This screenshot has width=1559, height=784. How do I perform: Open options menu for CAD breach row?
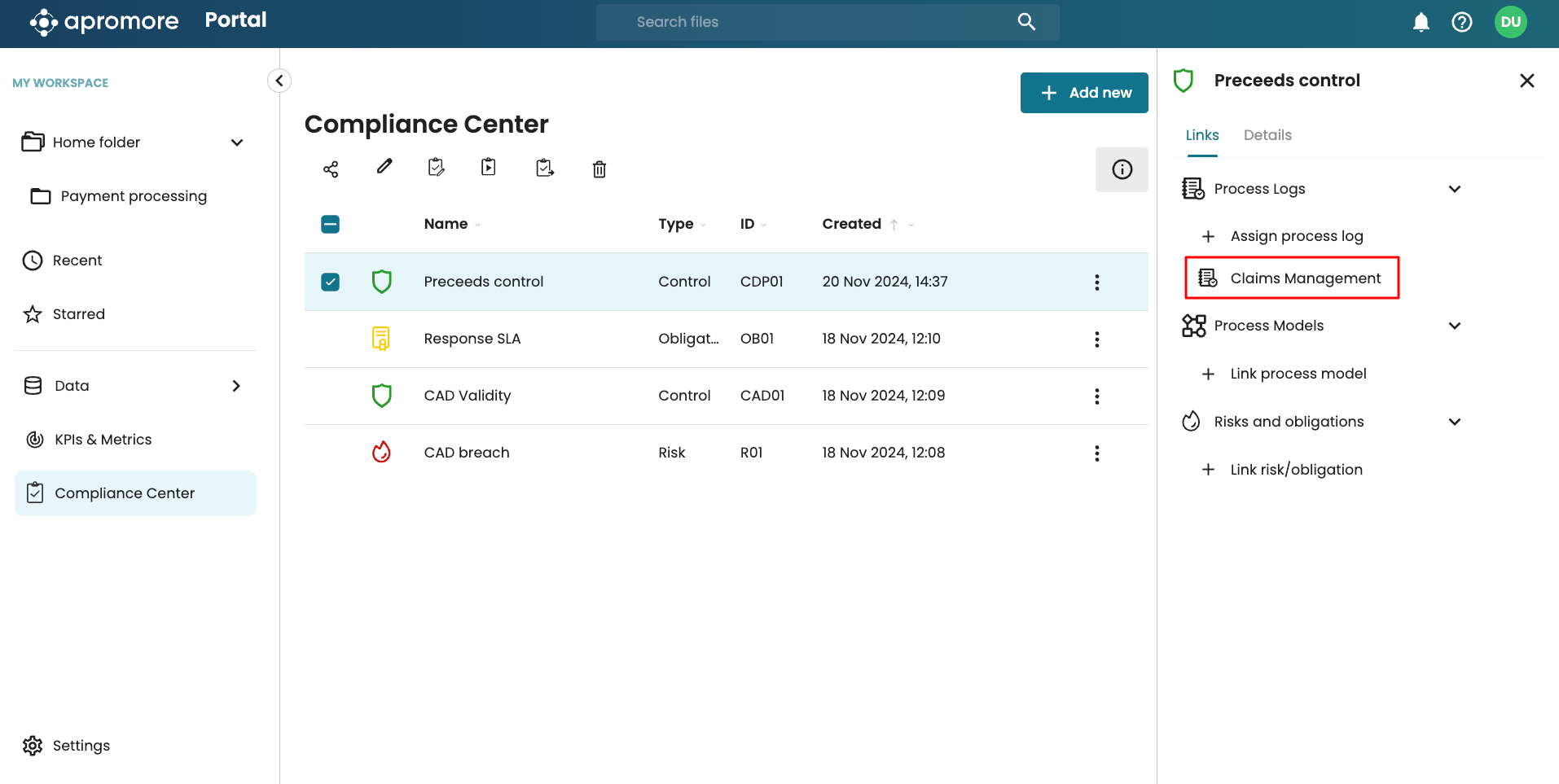(1097, 453)
